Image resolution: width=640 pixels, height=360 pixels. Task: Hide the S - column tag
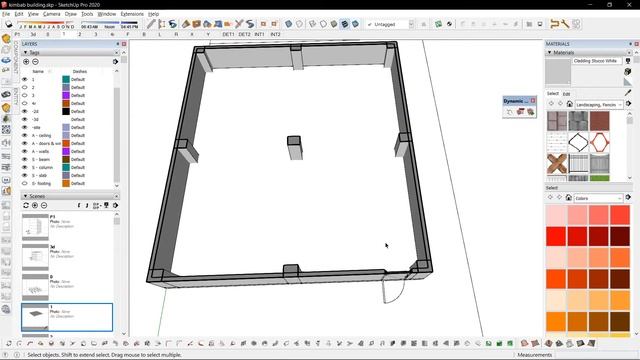coord(24,167)
